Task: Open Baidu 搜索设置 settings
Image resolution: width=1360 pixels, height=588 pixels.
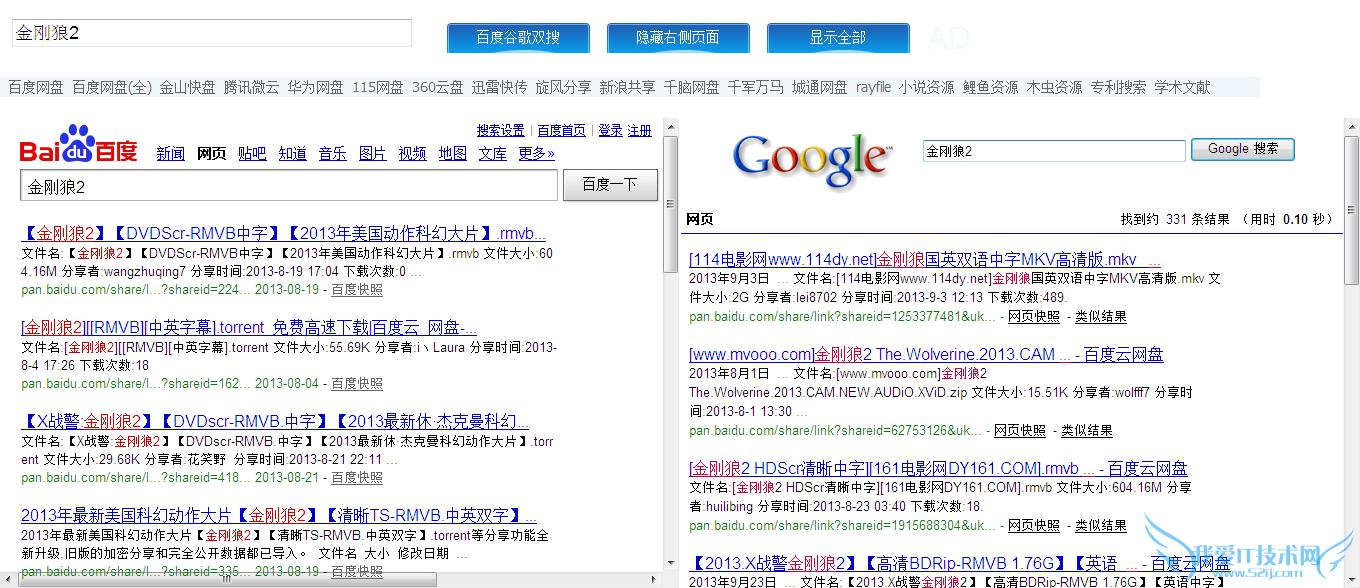Action: (x=500, y=131)
